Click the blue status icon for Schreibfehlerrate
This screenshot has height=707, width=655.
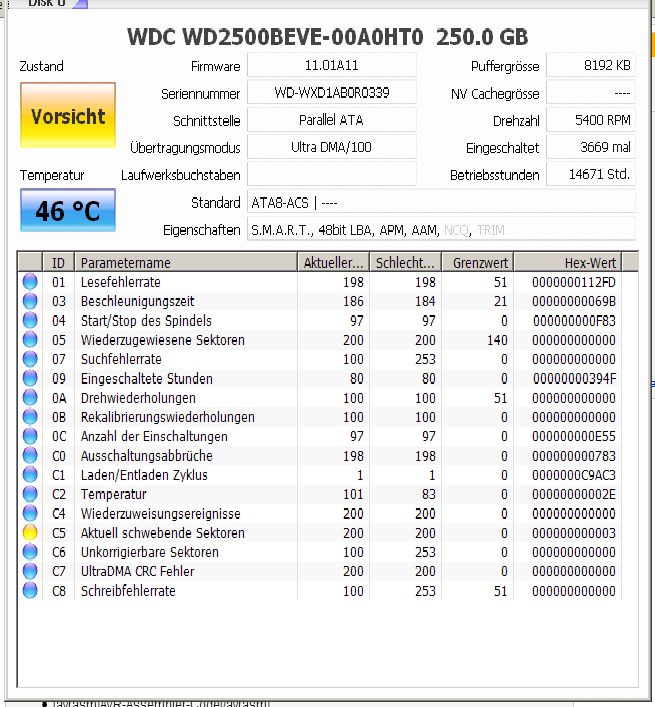[30, 590]
